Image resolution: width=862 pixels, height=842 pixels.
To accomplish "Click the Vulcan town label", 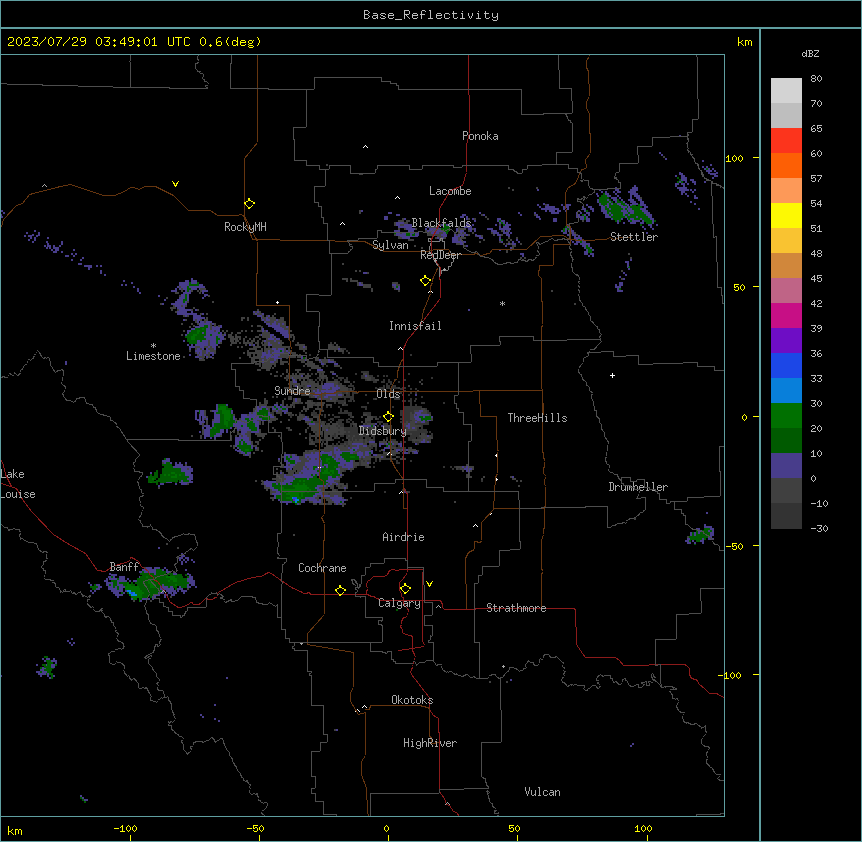I will click(x=543, y=792).
